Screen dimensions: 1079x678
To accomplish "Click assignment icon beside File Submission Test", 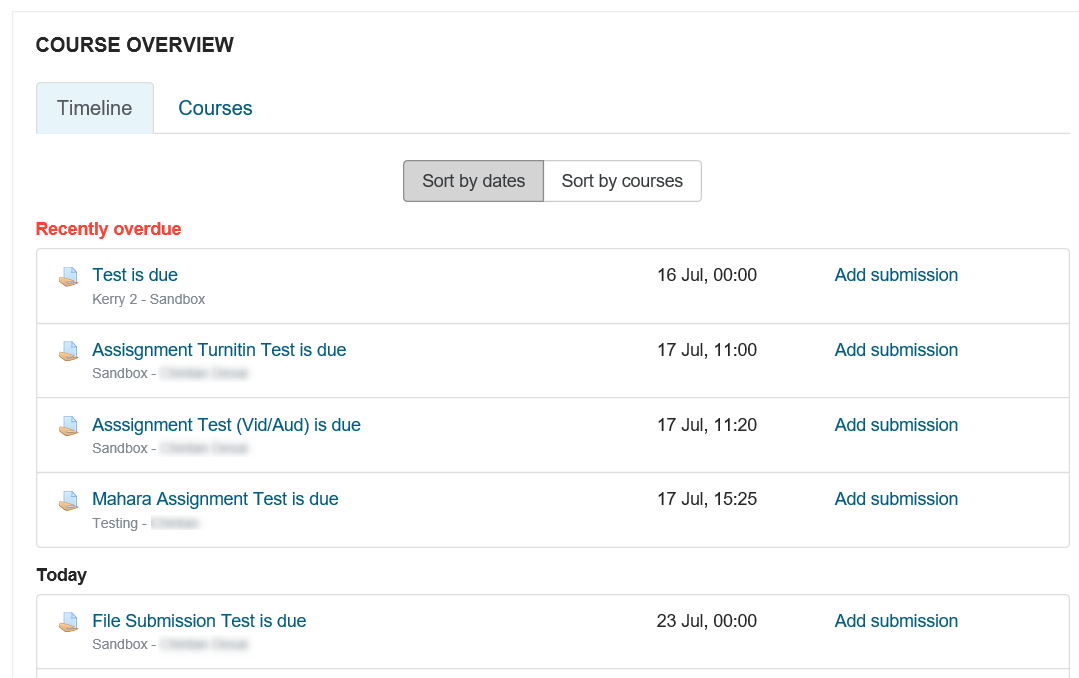I will tap(68, 623).
